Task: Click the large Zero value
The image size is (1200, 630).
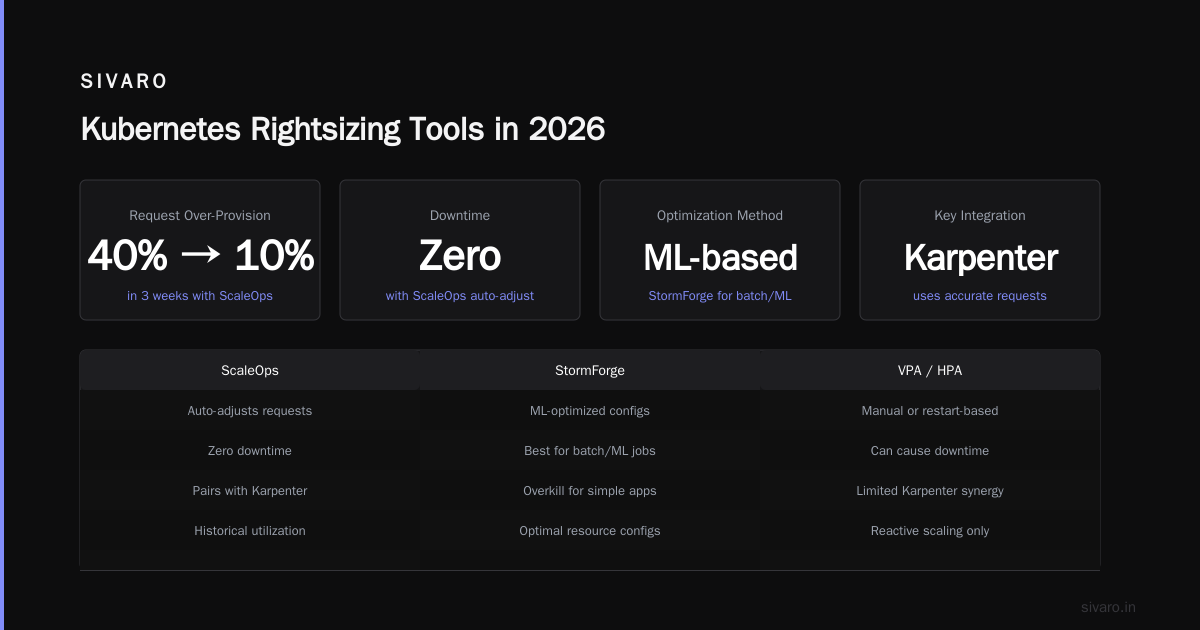Action: pos(460,257)
